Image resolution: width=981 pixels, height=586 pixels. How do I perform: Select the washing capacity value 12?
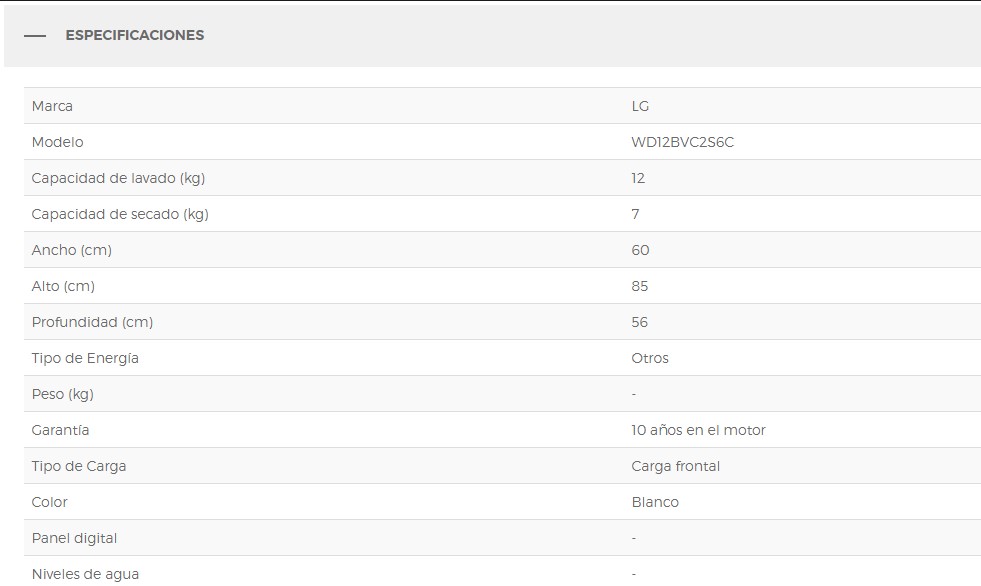tap(638, 178)
